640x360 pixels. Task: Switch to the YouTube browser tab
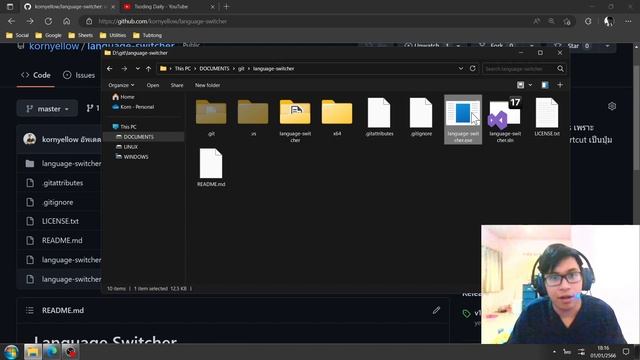pos(167,7)
